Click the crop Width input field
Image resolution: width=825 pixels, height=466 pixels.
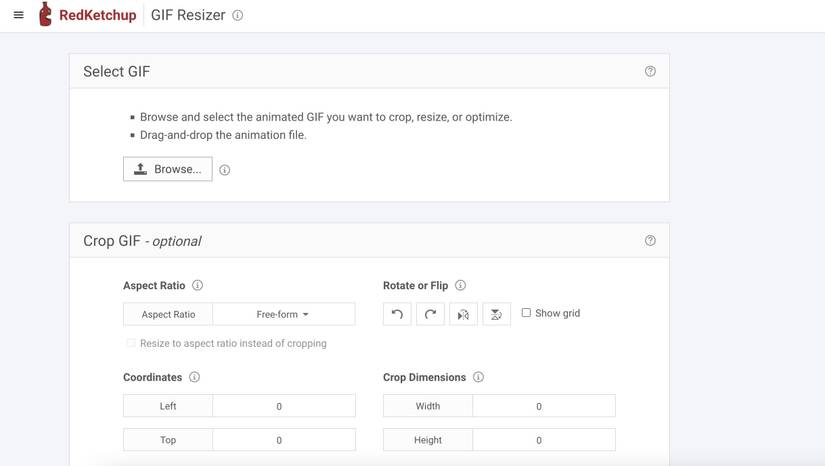(x=543, y=406)
